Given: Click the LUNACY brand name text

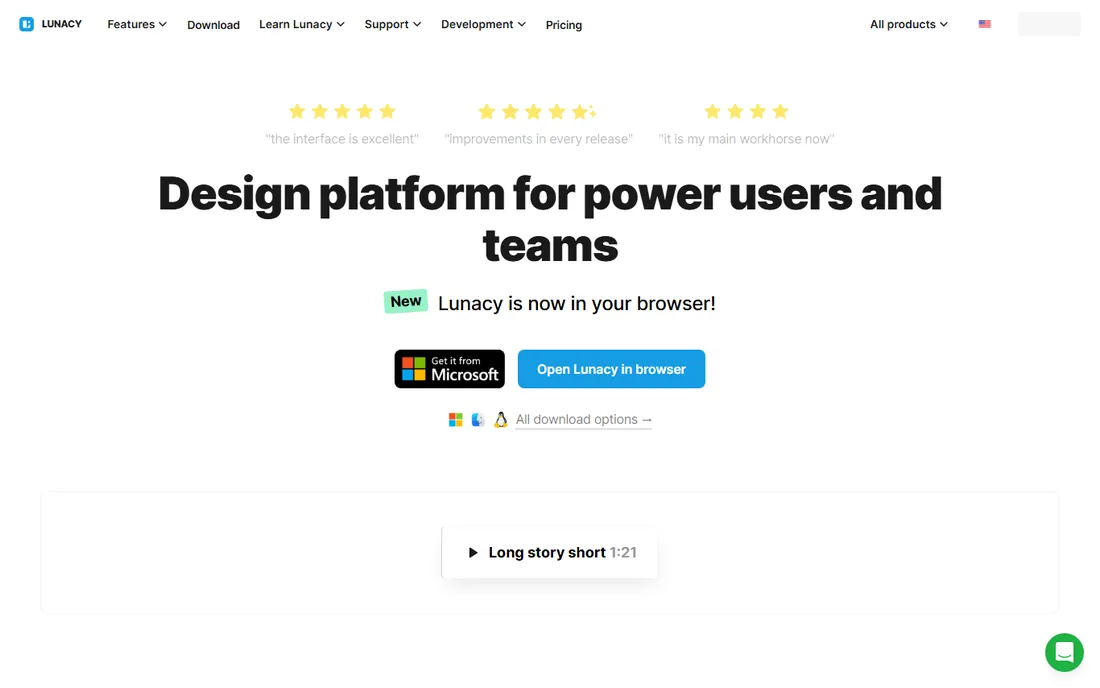Looking at the screenshot, I should [62, 24].
